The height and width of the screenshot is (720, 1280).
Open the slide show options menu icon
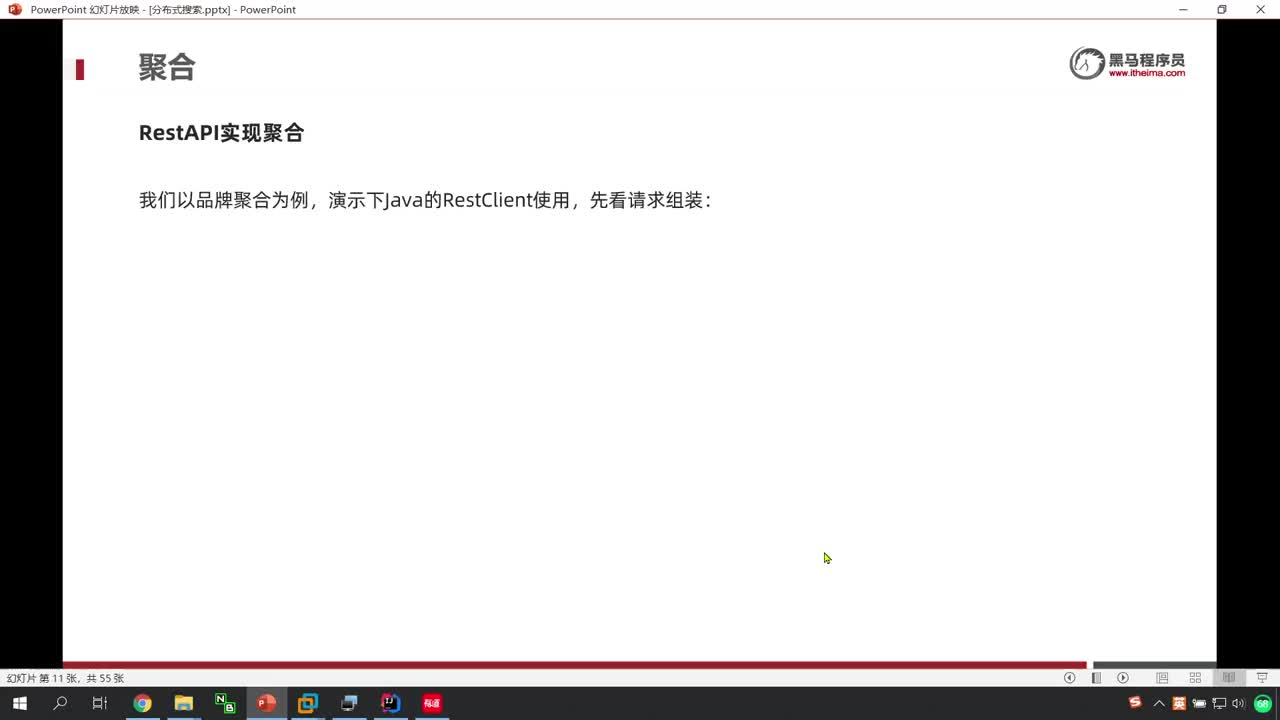pyautogui.click(x=1096, y=678)
